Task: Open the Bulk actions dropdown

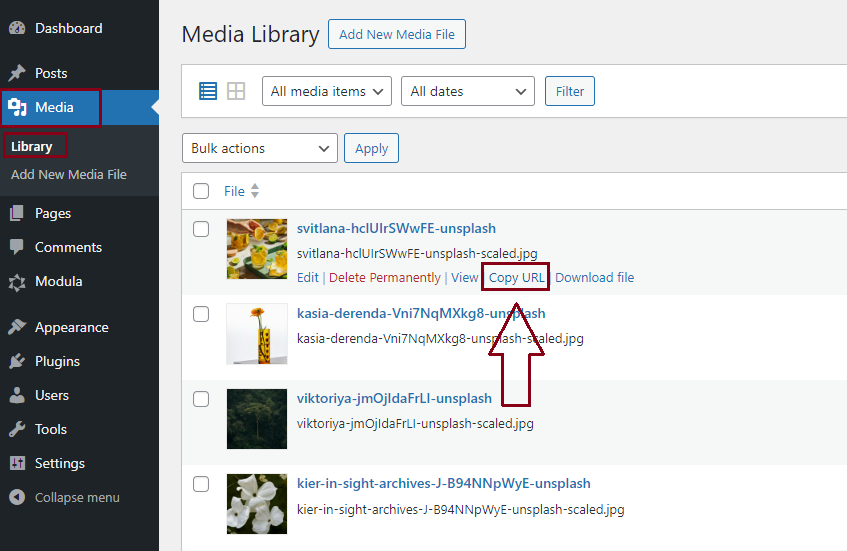Action: (260, 148)
